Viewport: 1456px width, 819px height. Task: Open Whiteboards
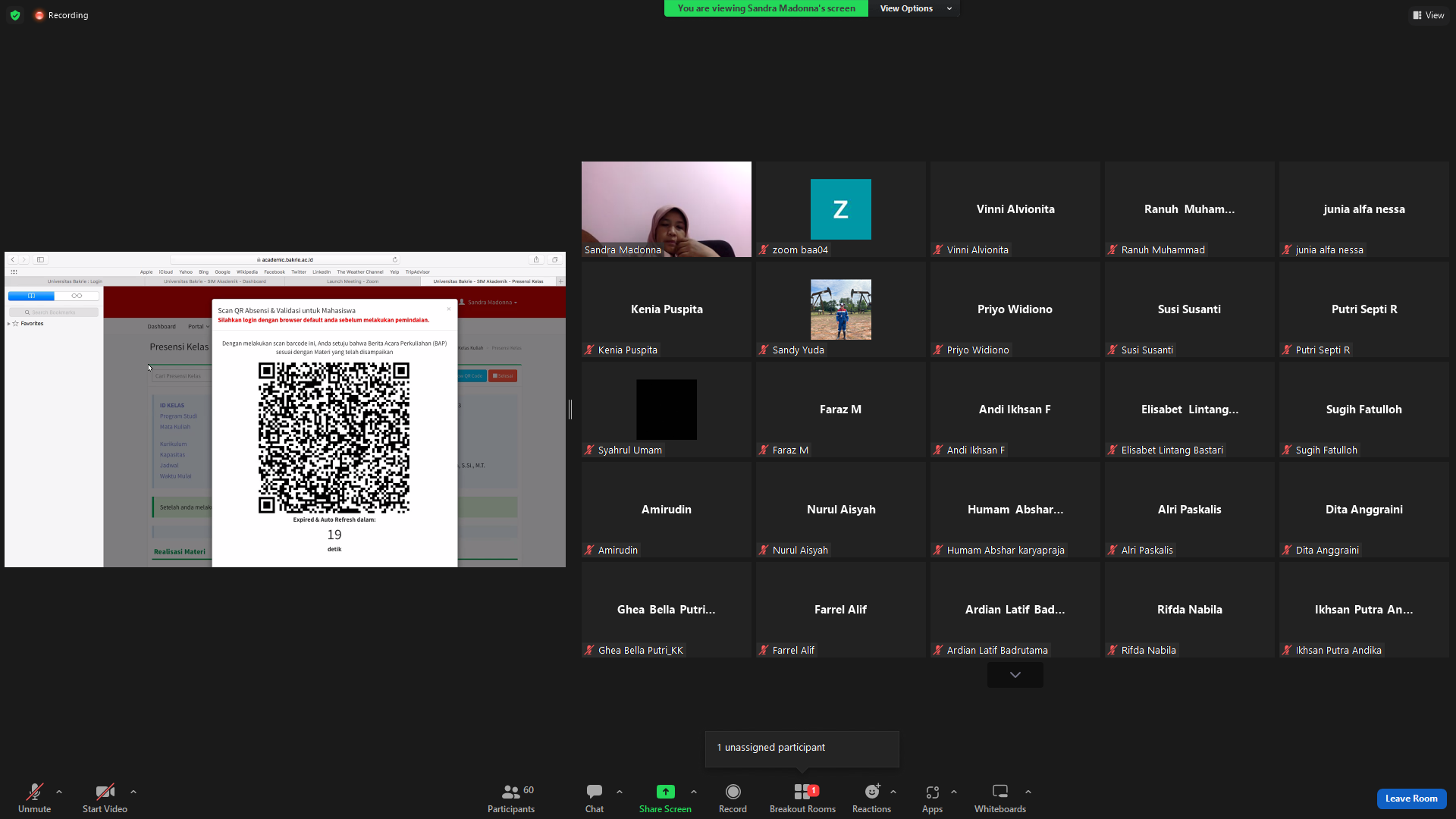(x=1000, y=798)
